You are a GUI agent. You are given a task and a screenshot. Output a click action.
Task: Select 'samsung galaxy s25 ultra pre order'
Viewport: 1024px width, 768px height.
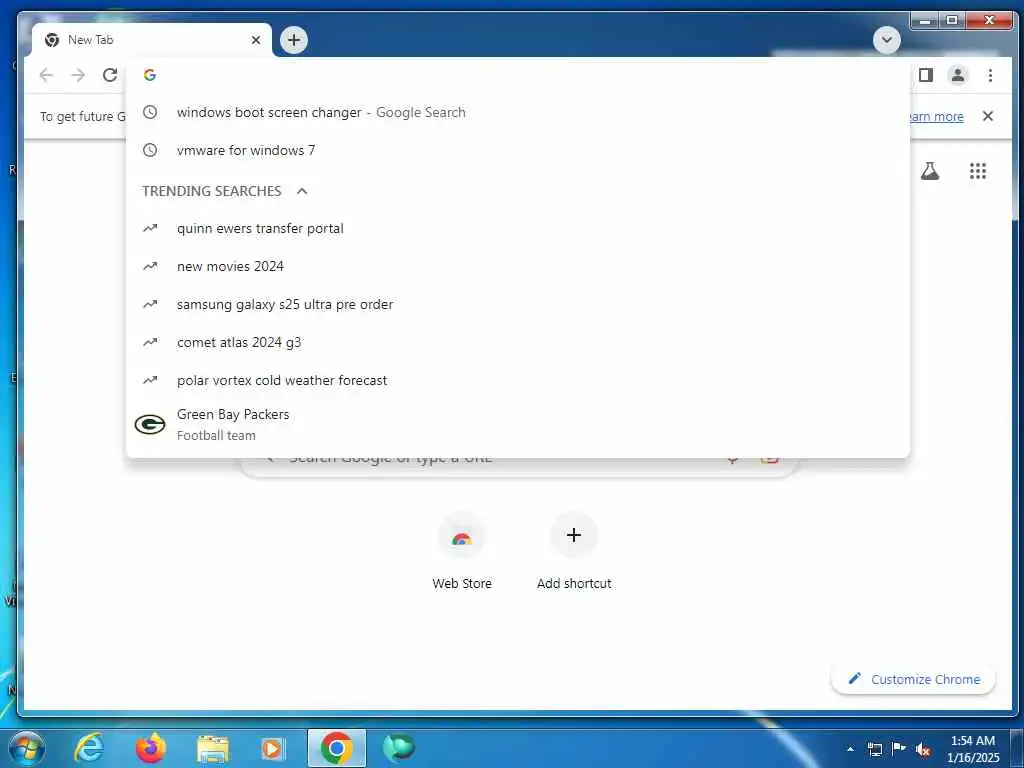click(517, 304)
